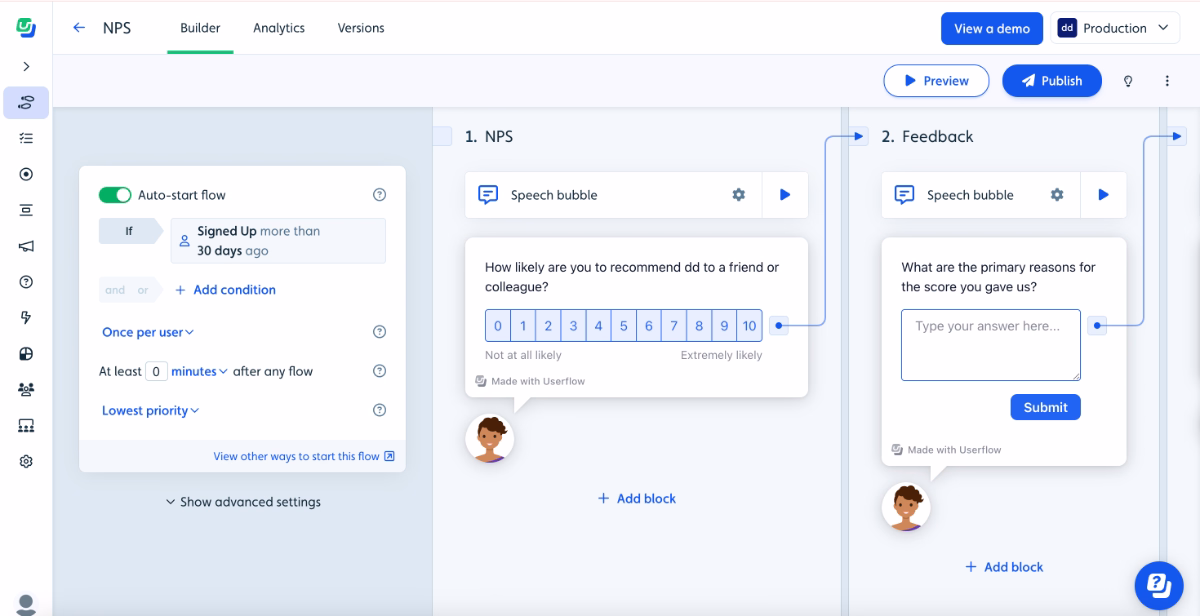Open the Banners icon in the sidebar
The image size is (1200, 616).
coord(25,210)
